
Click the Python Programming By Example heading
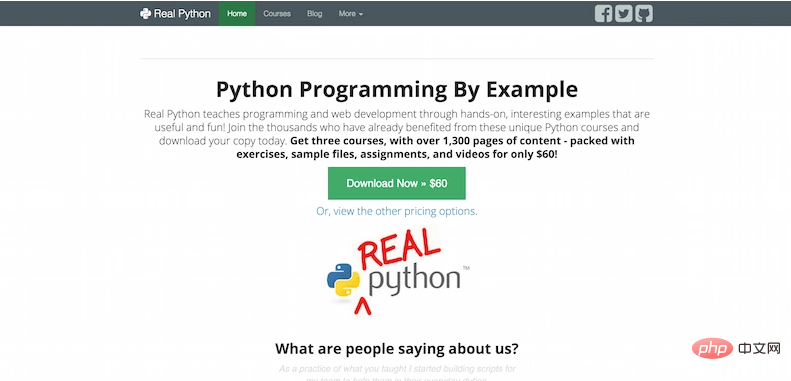click(x=397, y=89)
